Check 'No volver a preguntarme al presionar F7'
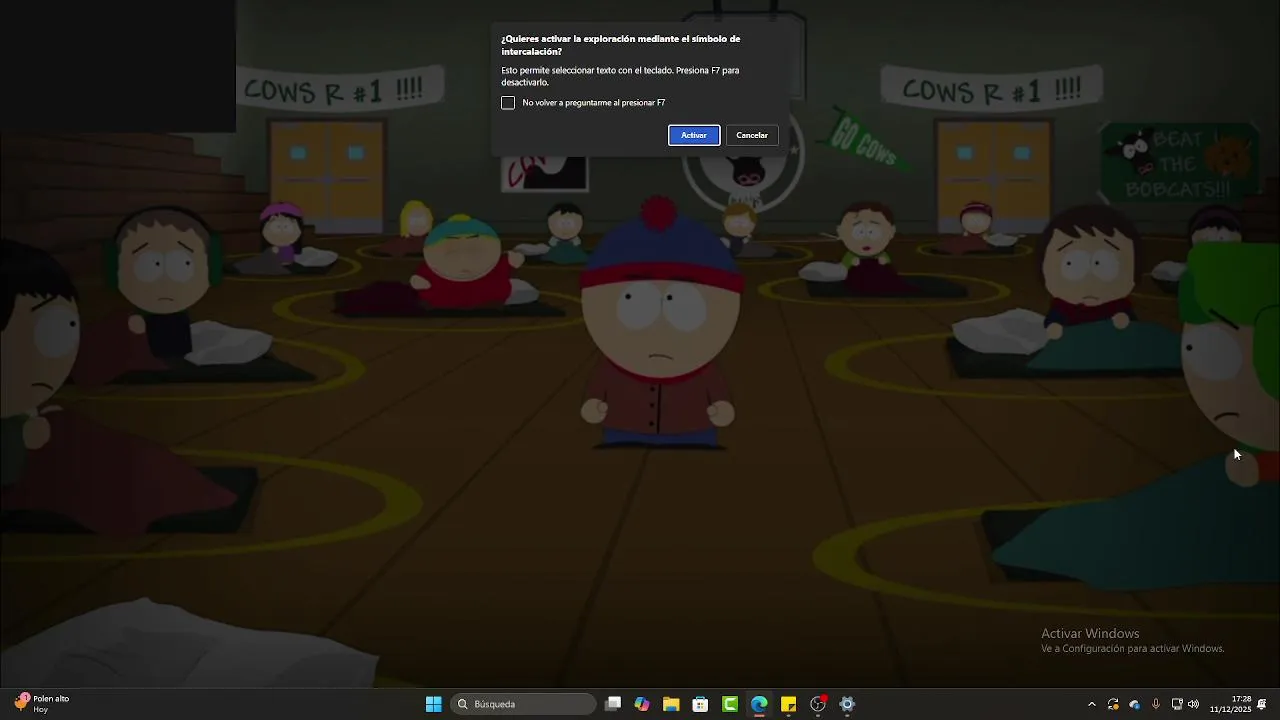This screenshot has width=1280, height=720. coord(508,103)
